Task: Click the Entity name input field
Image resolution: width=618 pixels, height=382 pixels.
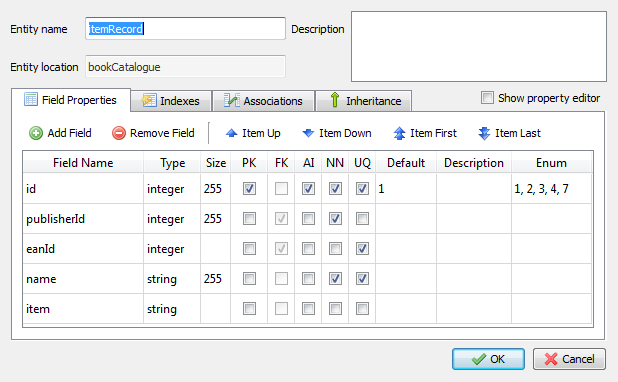Action: click(185, 28)
